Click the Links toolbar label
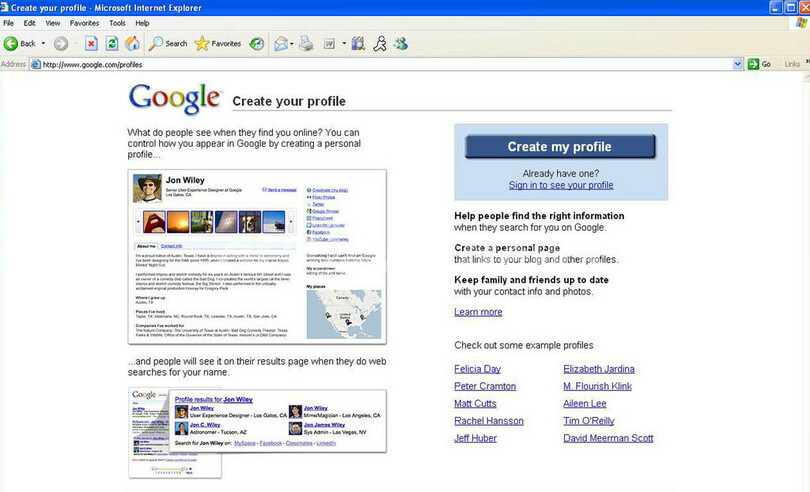Screen dimensions: 810x492 tap(792, 64)
